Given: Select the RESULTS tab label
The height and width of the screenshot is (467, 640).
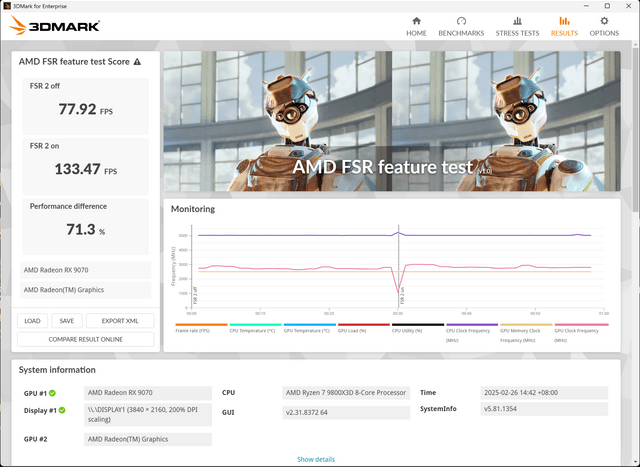Looking at the screenshot, I should (564, 33).
